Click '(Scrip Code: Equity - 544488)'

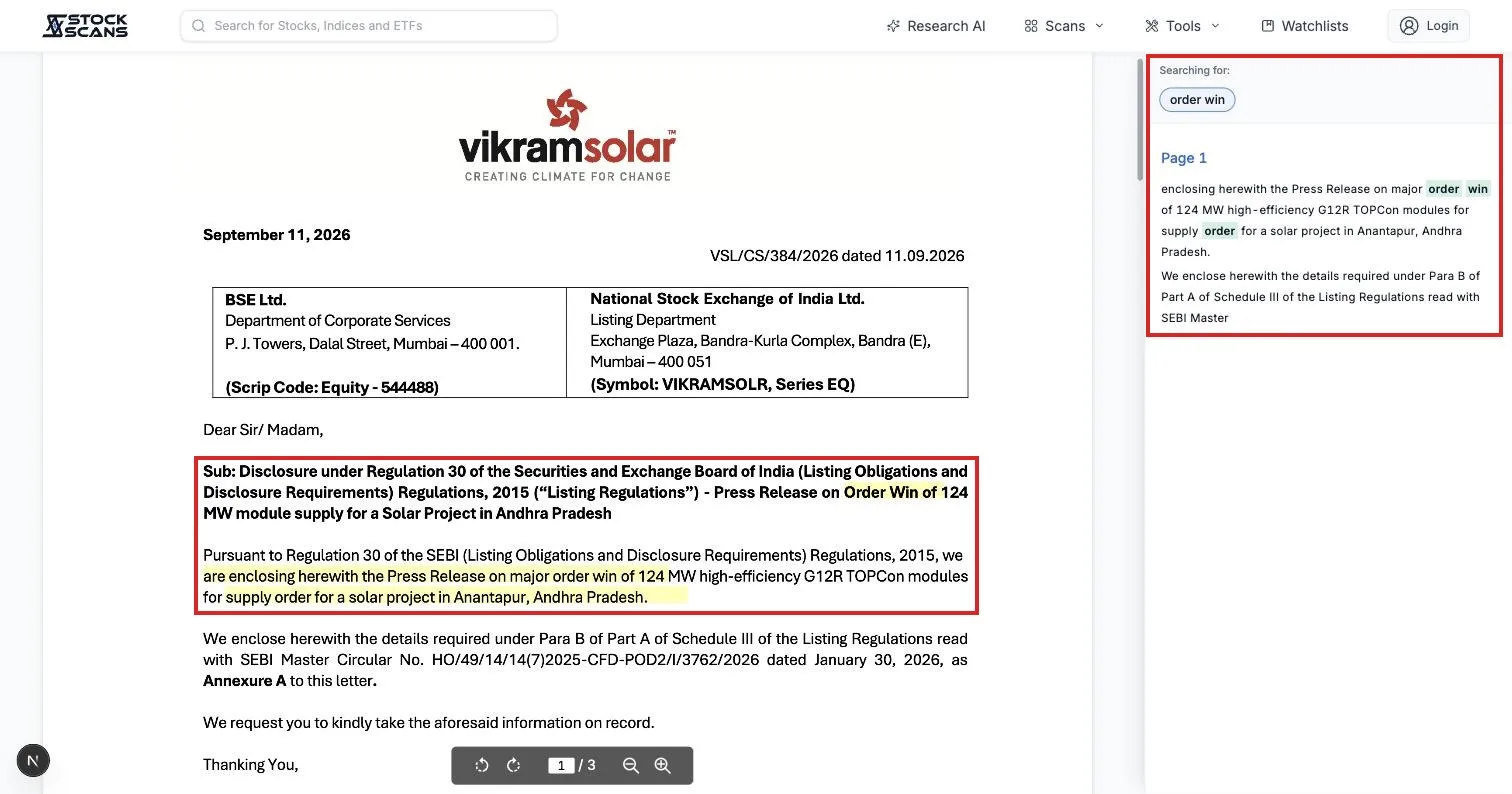[x=332, y=387]
